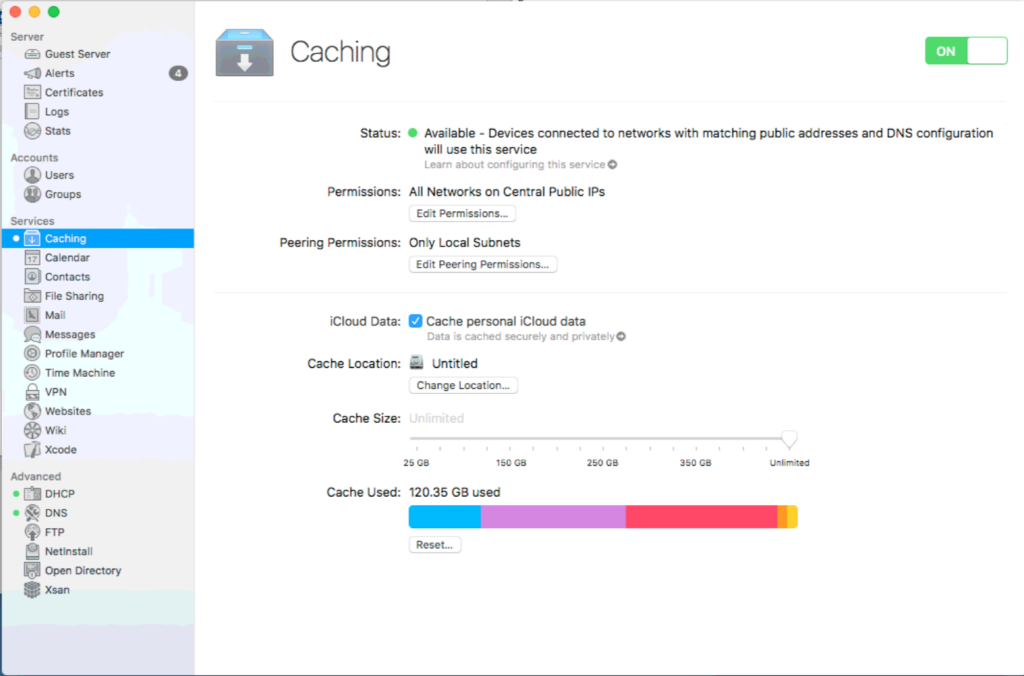Click the Reset cache button

click(435, 545)
